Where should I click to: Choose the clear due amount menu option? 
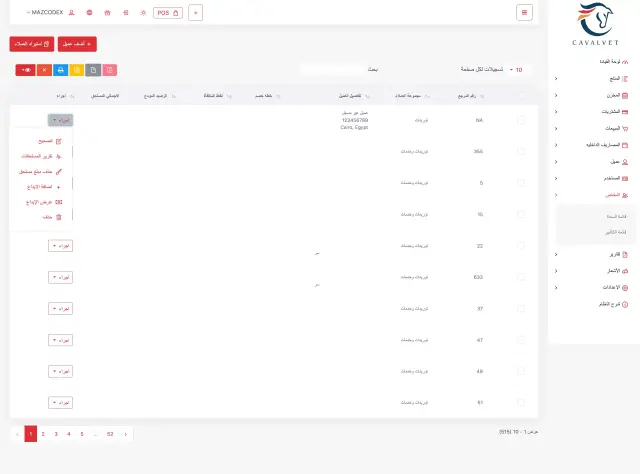[x=40, y=172]
